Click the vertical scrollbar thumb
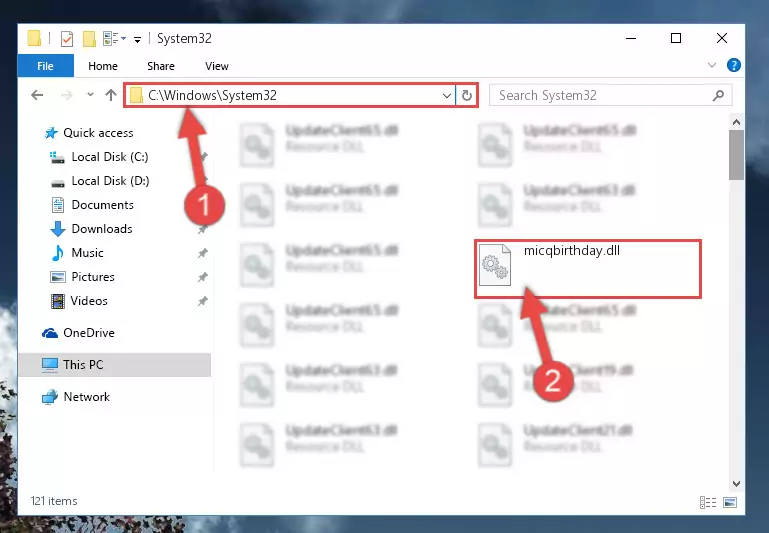Image resolution: width=769 pixels, height=533 pixels. 736,155
